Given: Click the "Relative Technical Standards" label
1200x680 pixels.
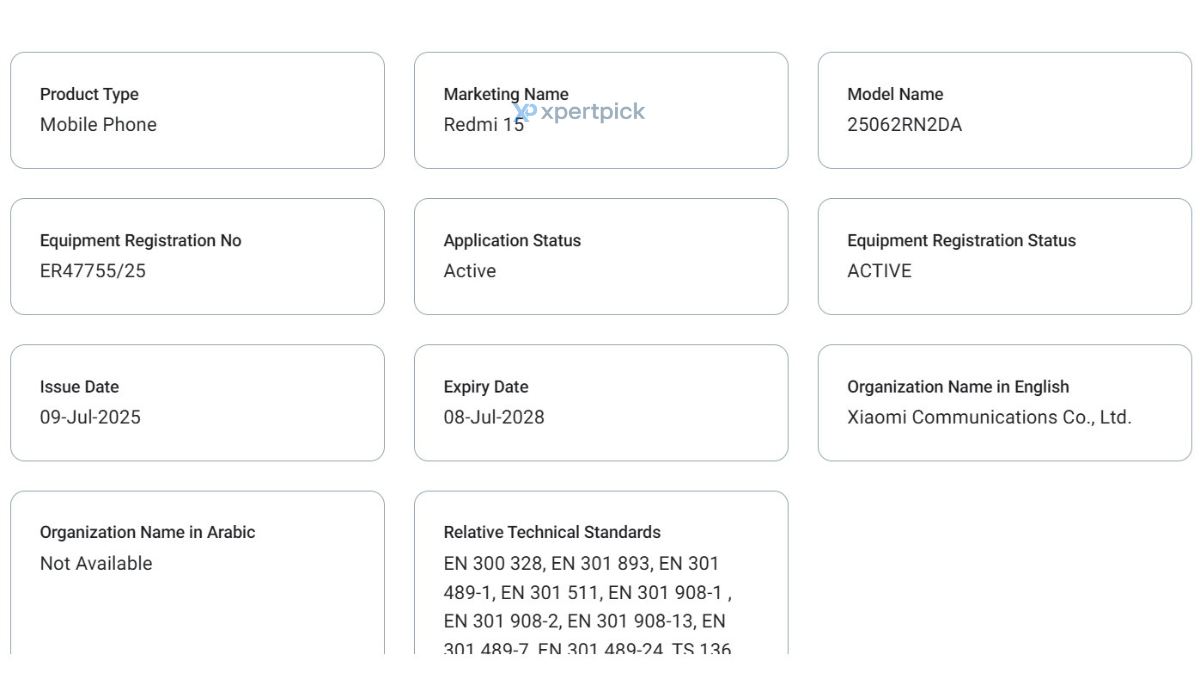Looking at the screenshot, I should click(x=552, y=532).
